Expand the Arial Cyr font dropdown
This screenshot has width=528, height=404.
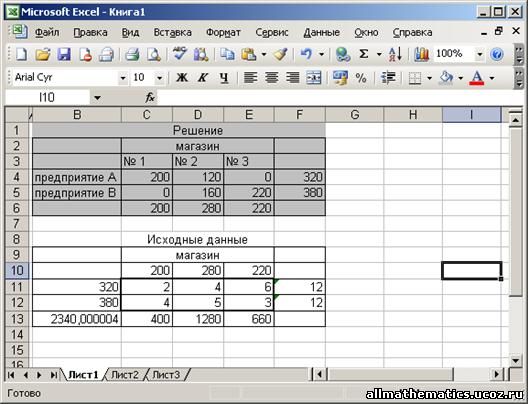(x=123, y=78)
